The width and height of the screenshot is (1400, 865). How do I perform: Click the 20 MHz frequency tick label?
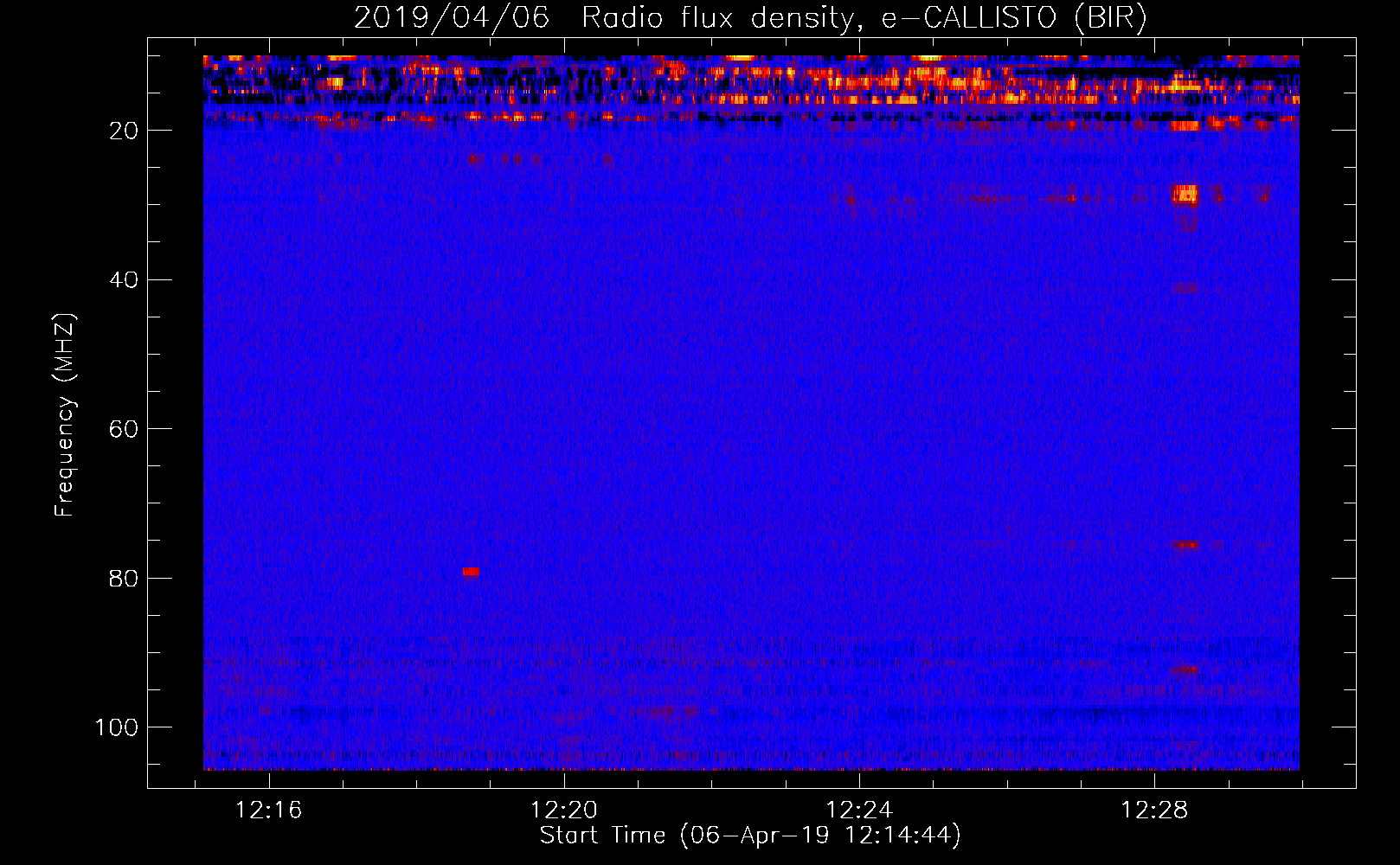(124, 131)
